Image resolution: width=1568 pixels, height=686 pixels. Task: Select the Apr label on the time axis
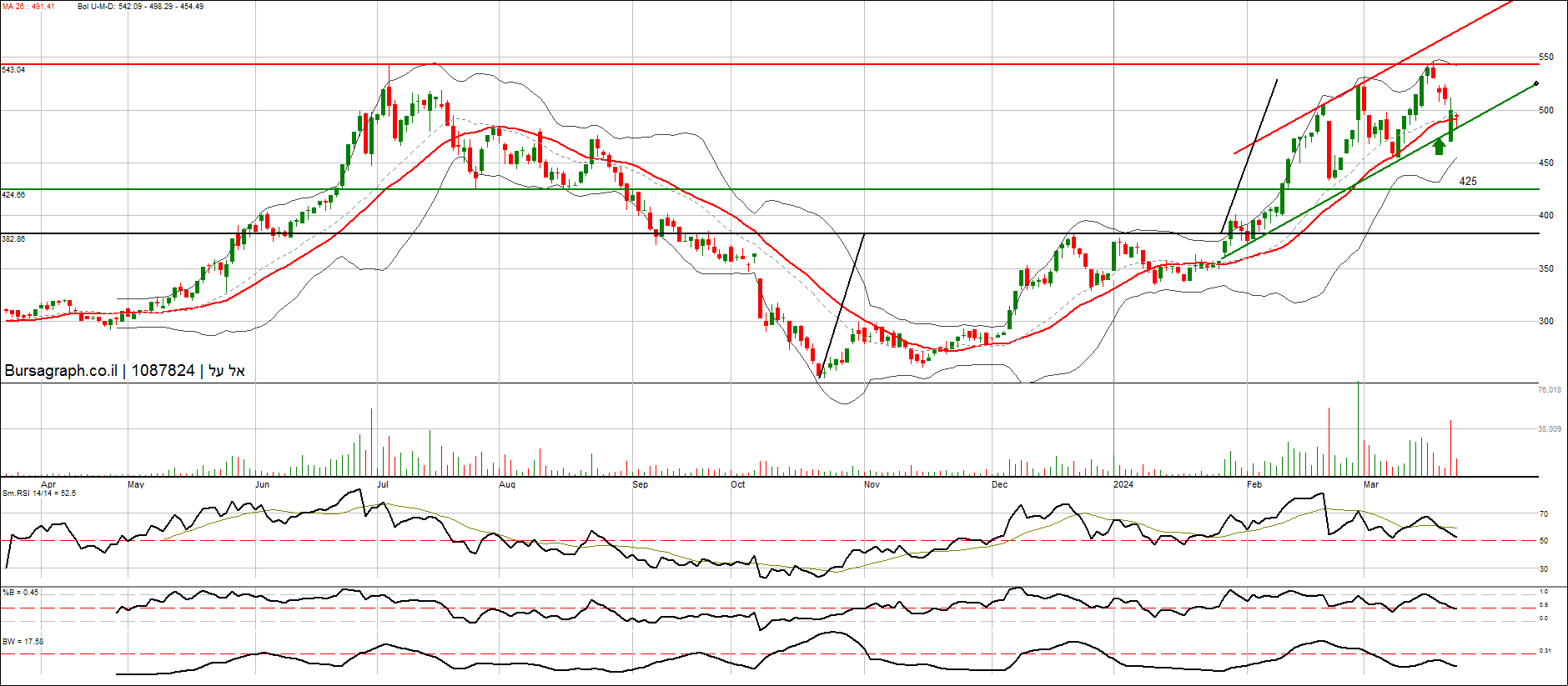point(48,484)
